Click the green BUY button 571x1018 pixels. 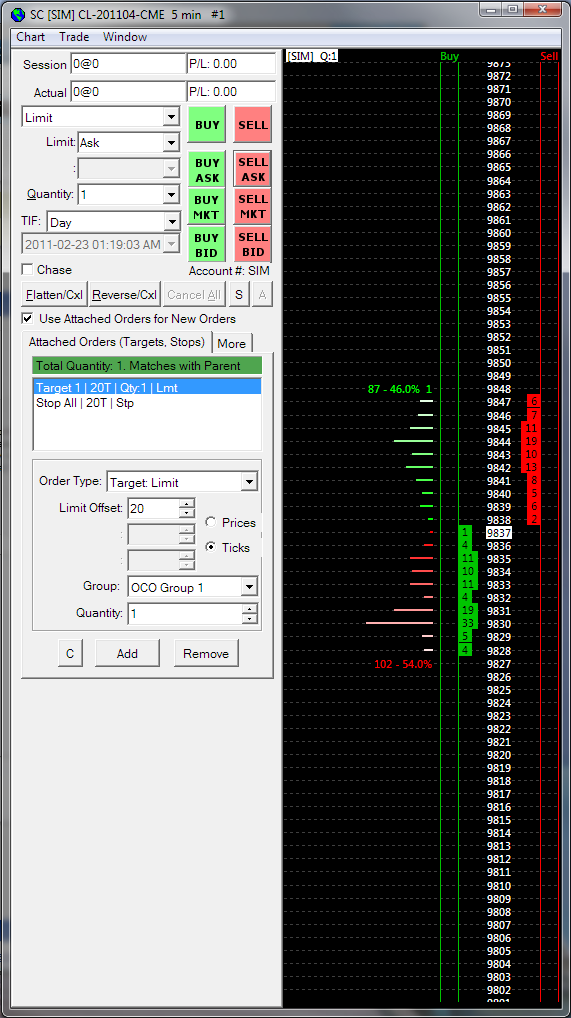[x=207, y=125]
